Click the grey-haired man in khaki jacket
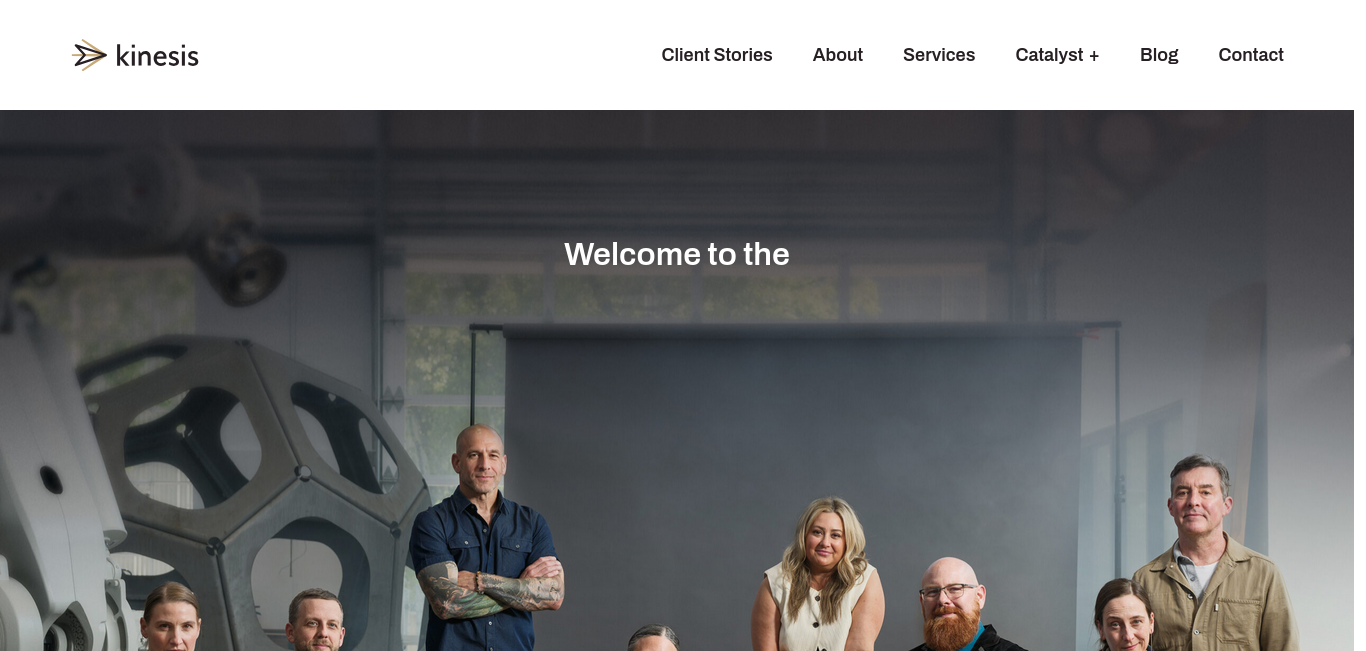Screen dimensions: 1366x651 click(x=1213, y=555)
